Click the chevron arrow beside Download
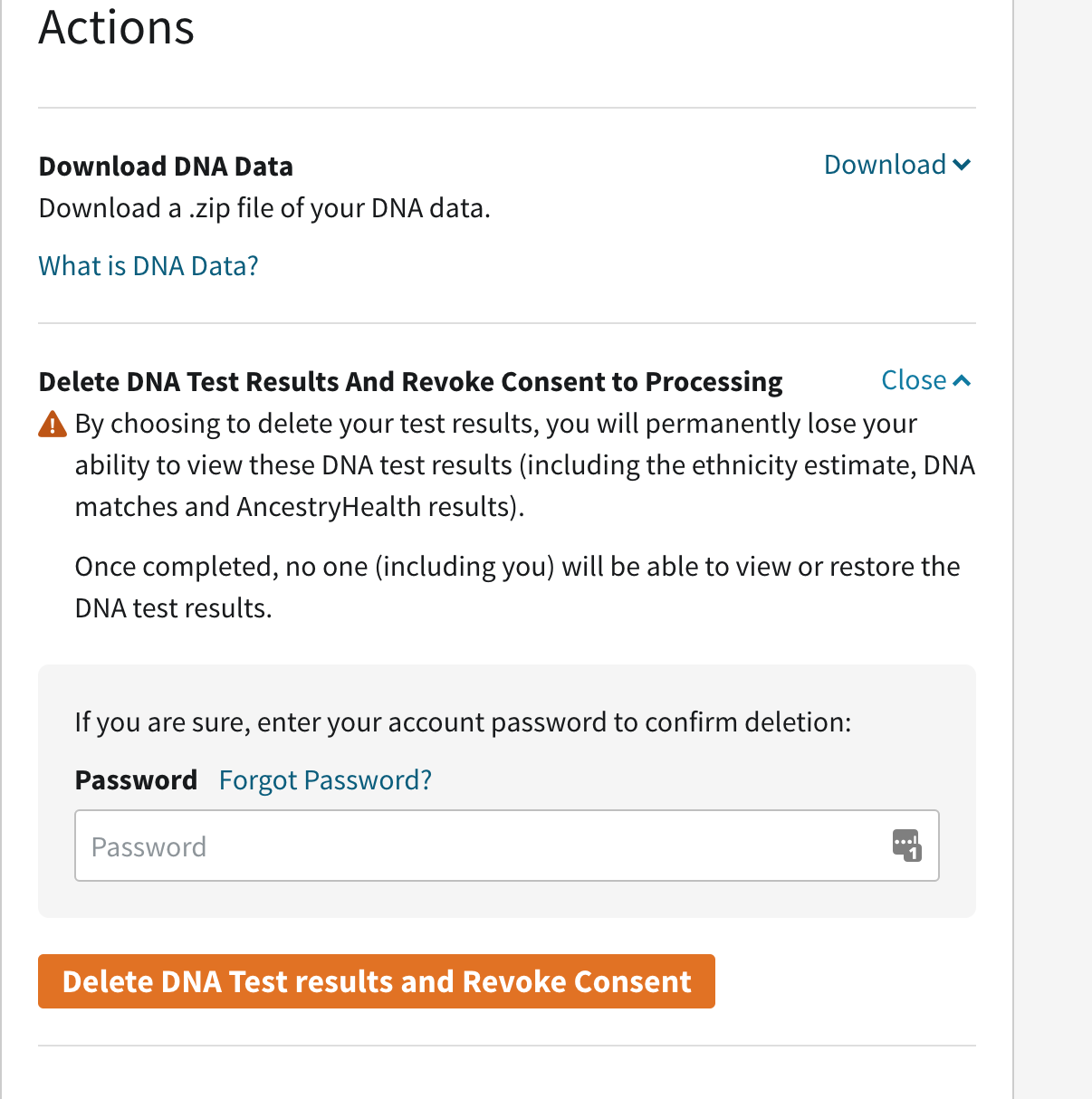This screenshot has width=1092, height=1099. [x=962, y=165]
